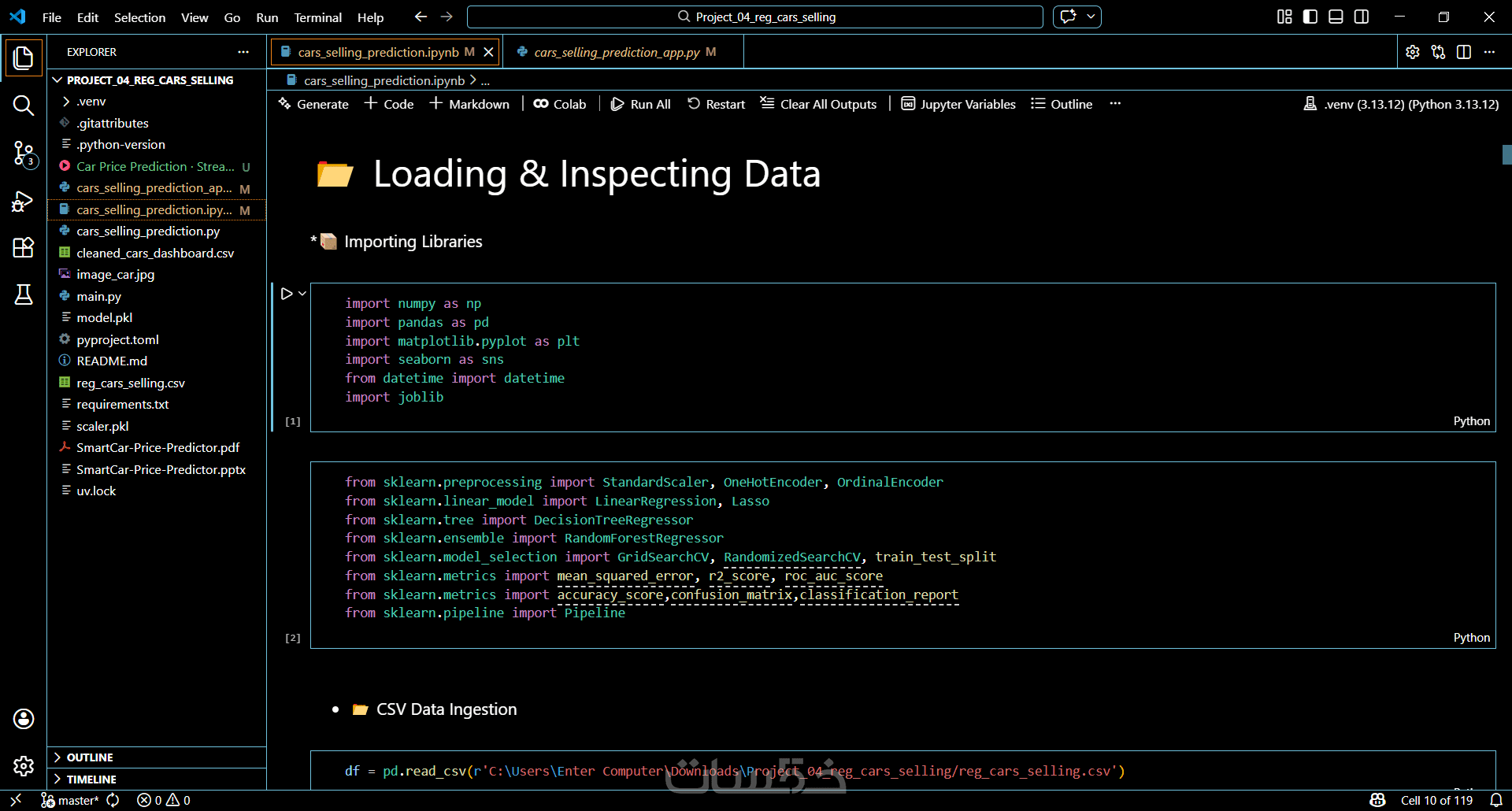The width and height of the screenshot is (1512, 811).
Task: Click Clear All Outputs button
Action: [x=818, y=104]
